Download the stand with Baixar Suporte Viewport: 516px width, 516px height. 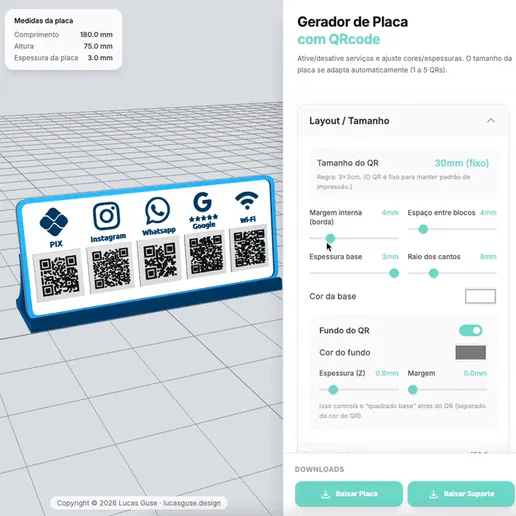[461, 494]
